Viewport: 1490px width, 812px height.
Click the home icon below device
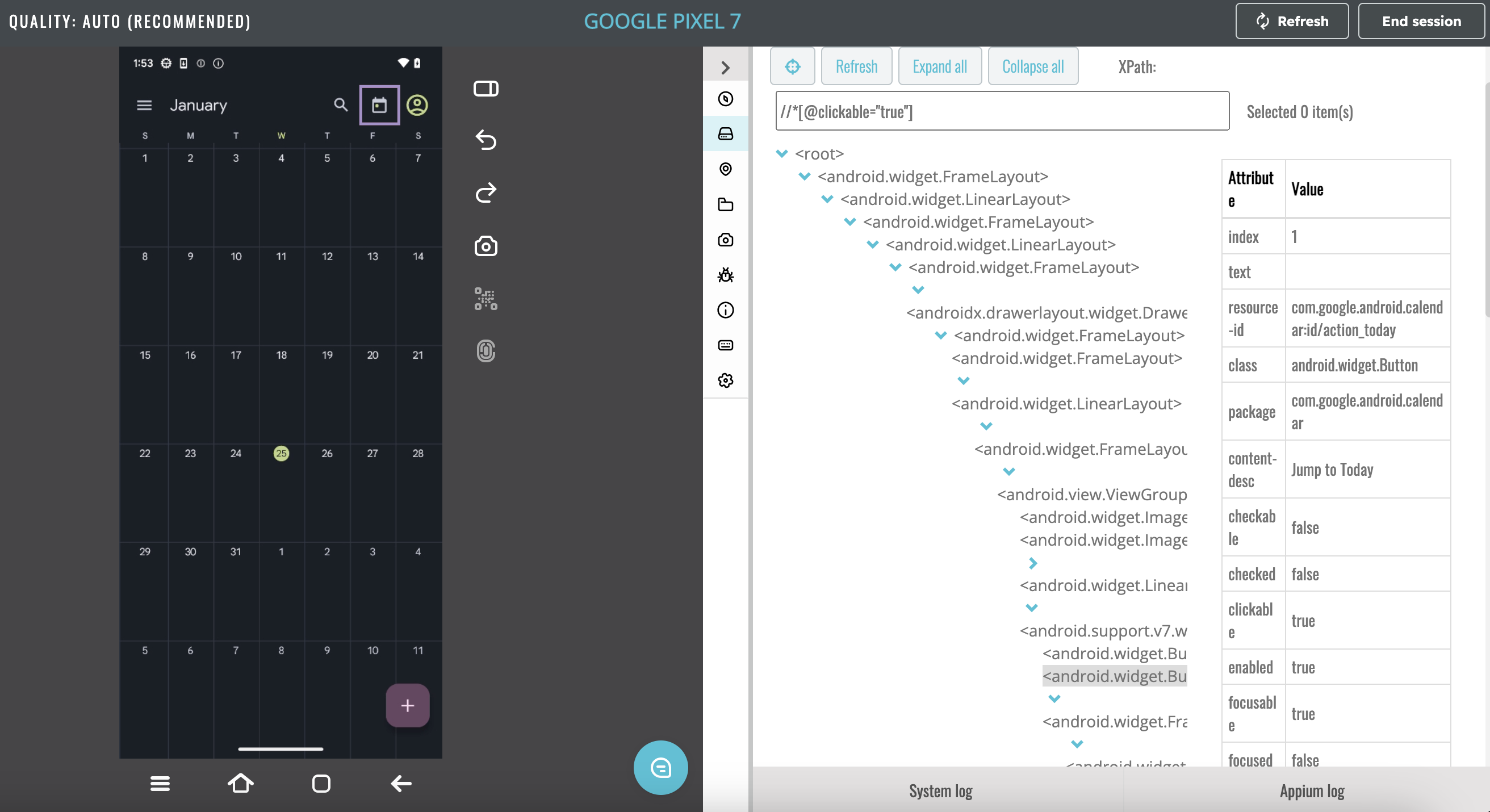click(x=241, y=784)
